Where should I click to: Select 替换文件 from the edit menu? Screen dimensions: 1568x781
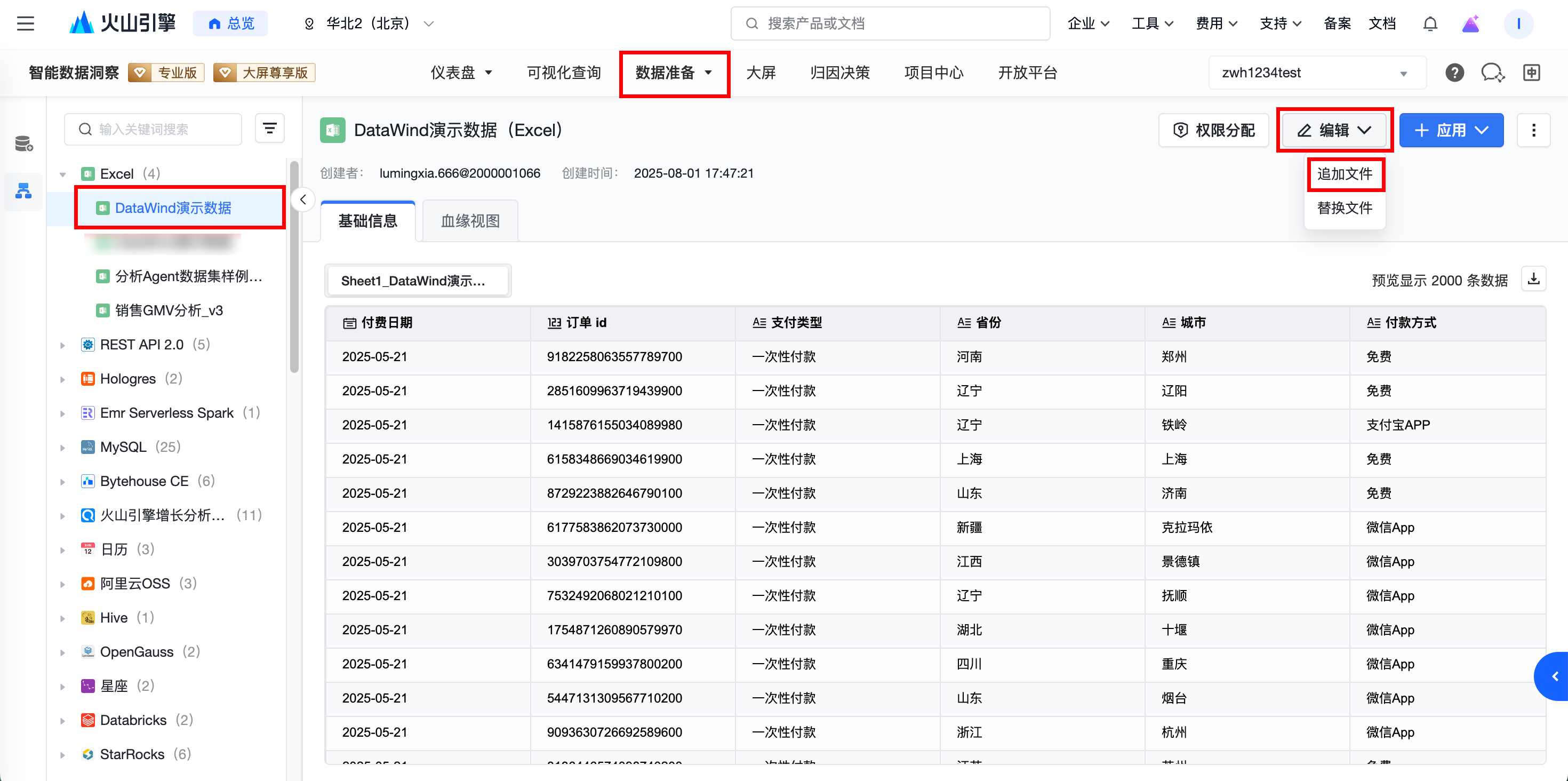tap(1344, 208)
